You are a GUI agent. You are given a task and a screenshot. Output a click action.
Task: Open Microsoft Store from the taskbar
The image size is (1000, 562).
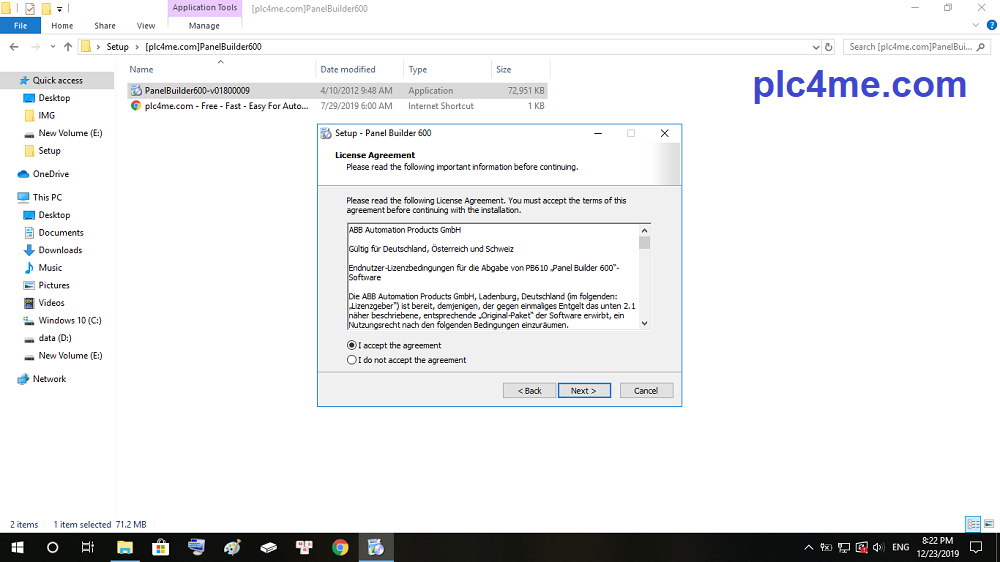click(160, 547)
